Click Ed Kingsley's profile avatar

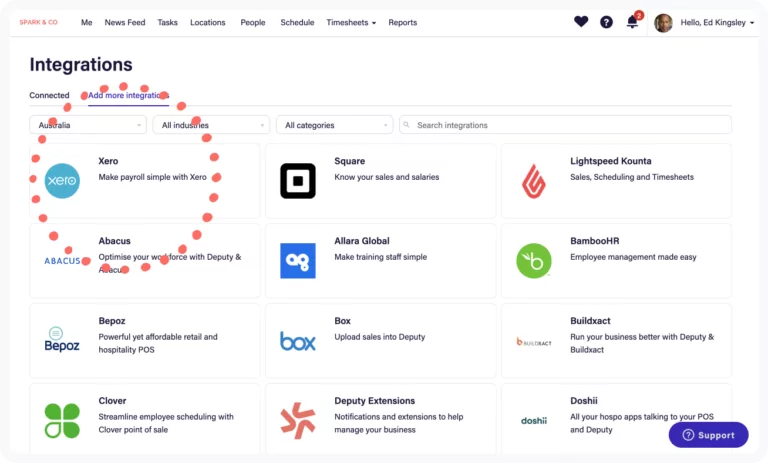(x=663, y=23)
